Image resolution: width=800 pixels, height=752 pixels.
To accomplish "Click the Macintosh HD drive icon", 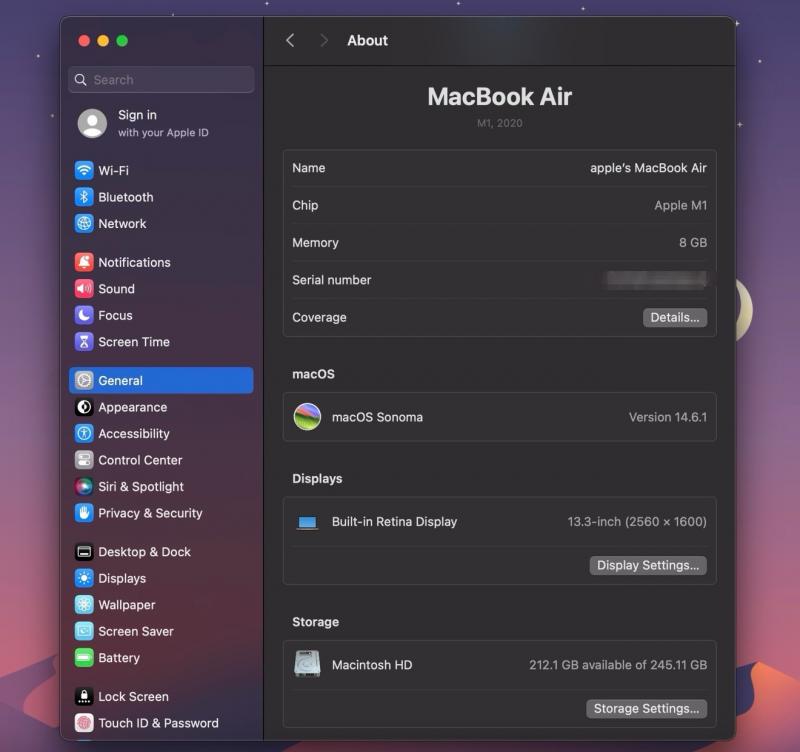I will point(307,664).
